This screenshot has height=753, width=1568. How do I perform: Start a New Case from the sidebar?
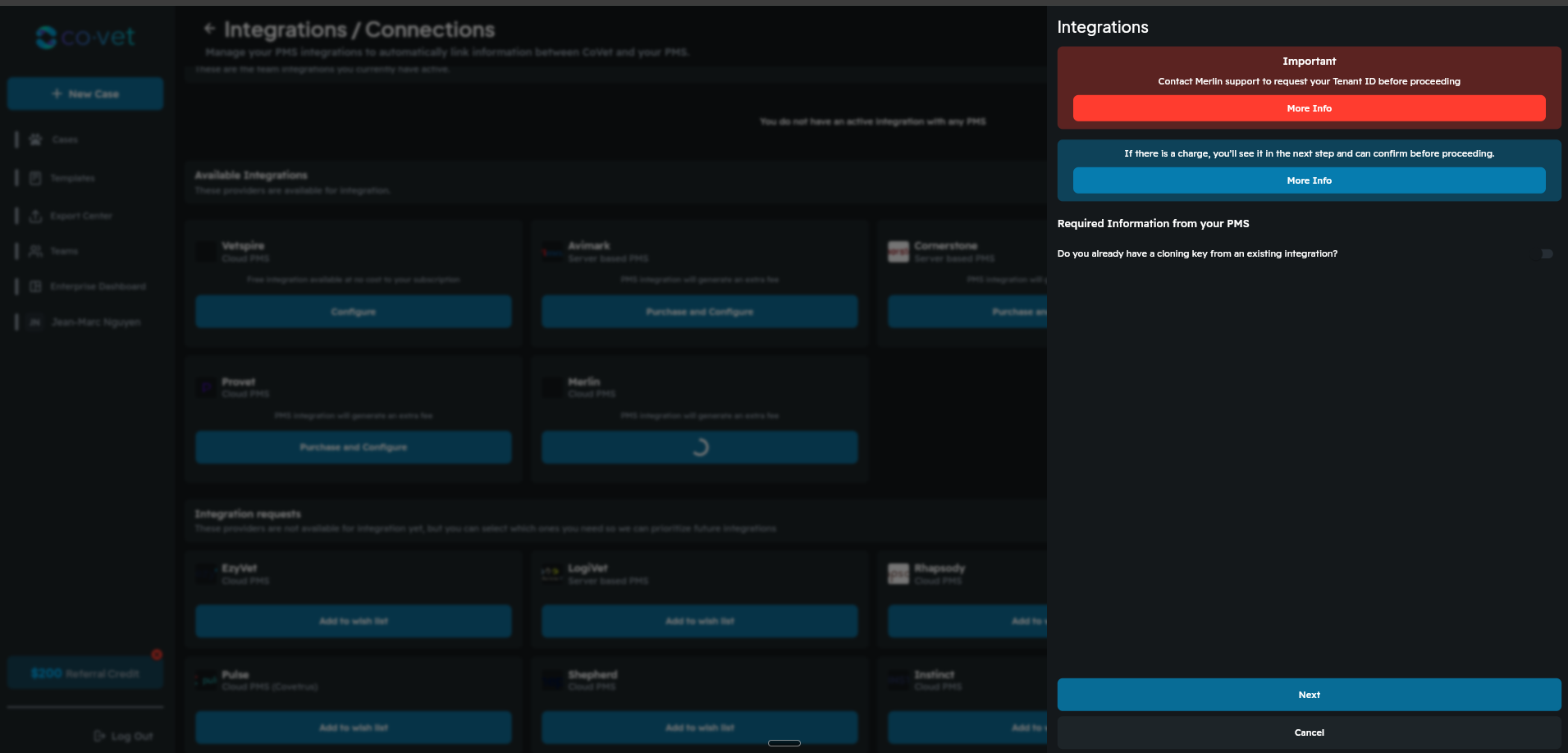point(85,94)
